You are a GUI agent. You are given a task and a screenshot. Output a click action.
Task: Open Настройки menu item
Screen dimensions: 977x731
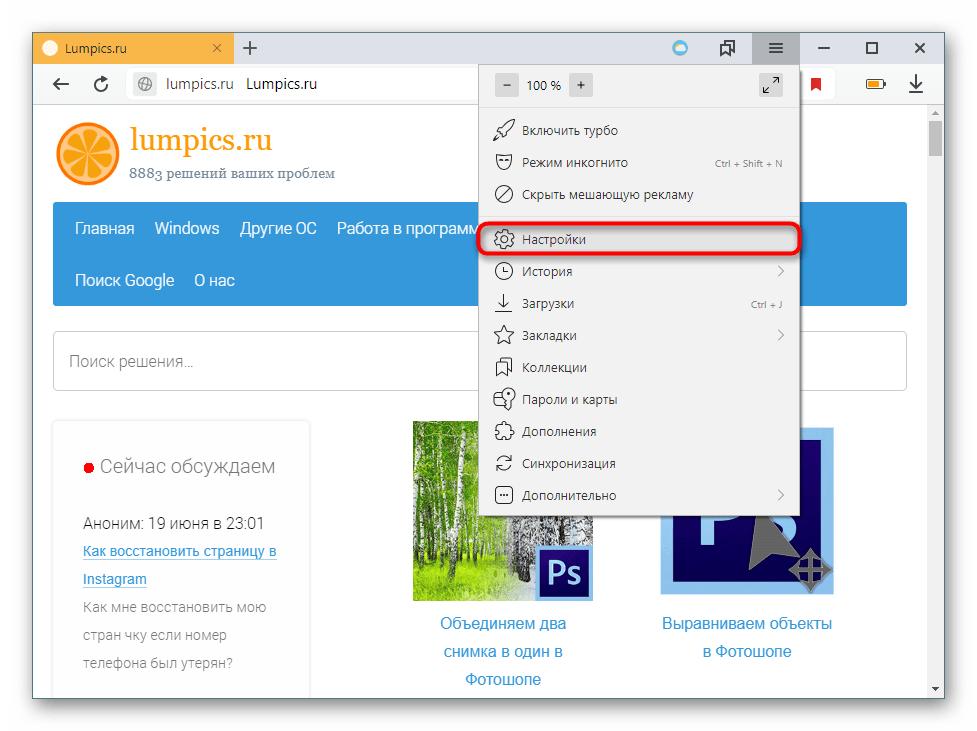[639, 239]
